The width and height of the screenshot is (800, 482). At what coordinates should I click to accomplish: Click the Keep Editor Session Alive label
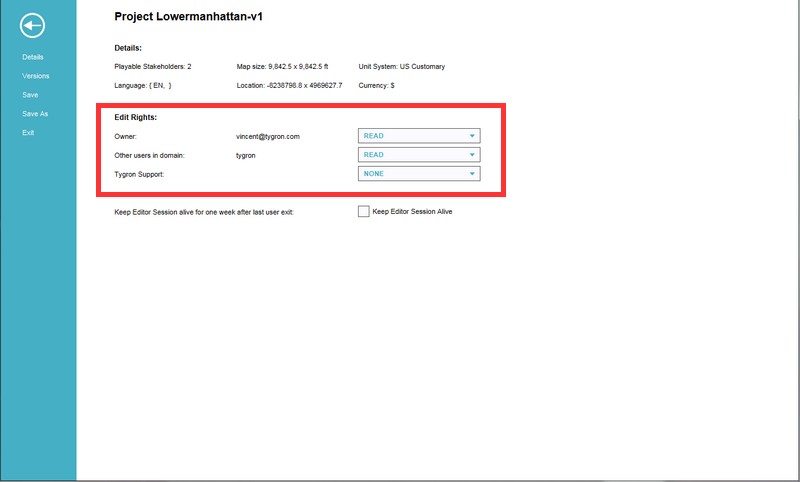point(412,212)
